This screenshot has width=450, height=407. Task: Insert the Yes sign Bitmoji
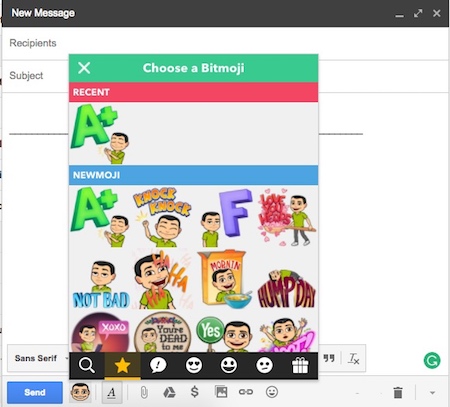[x=225, y=334]
